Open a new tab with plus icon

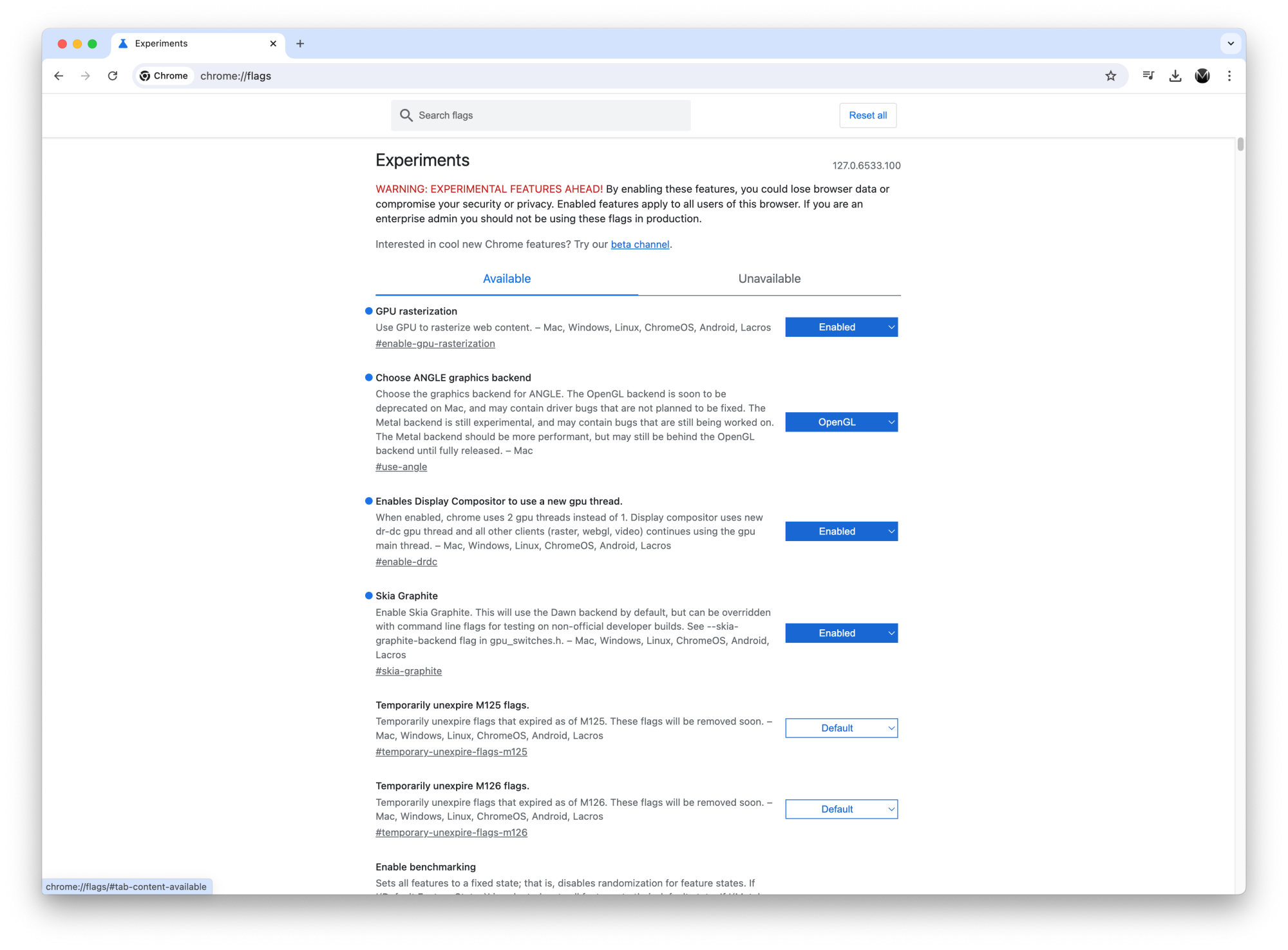(x=300, y=44)
